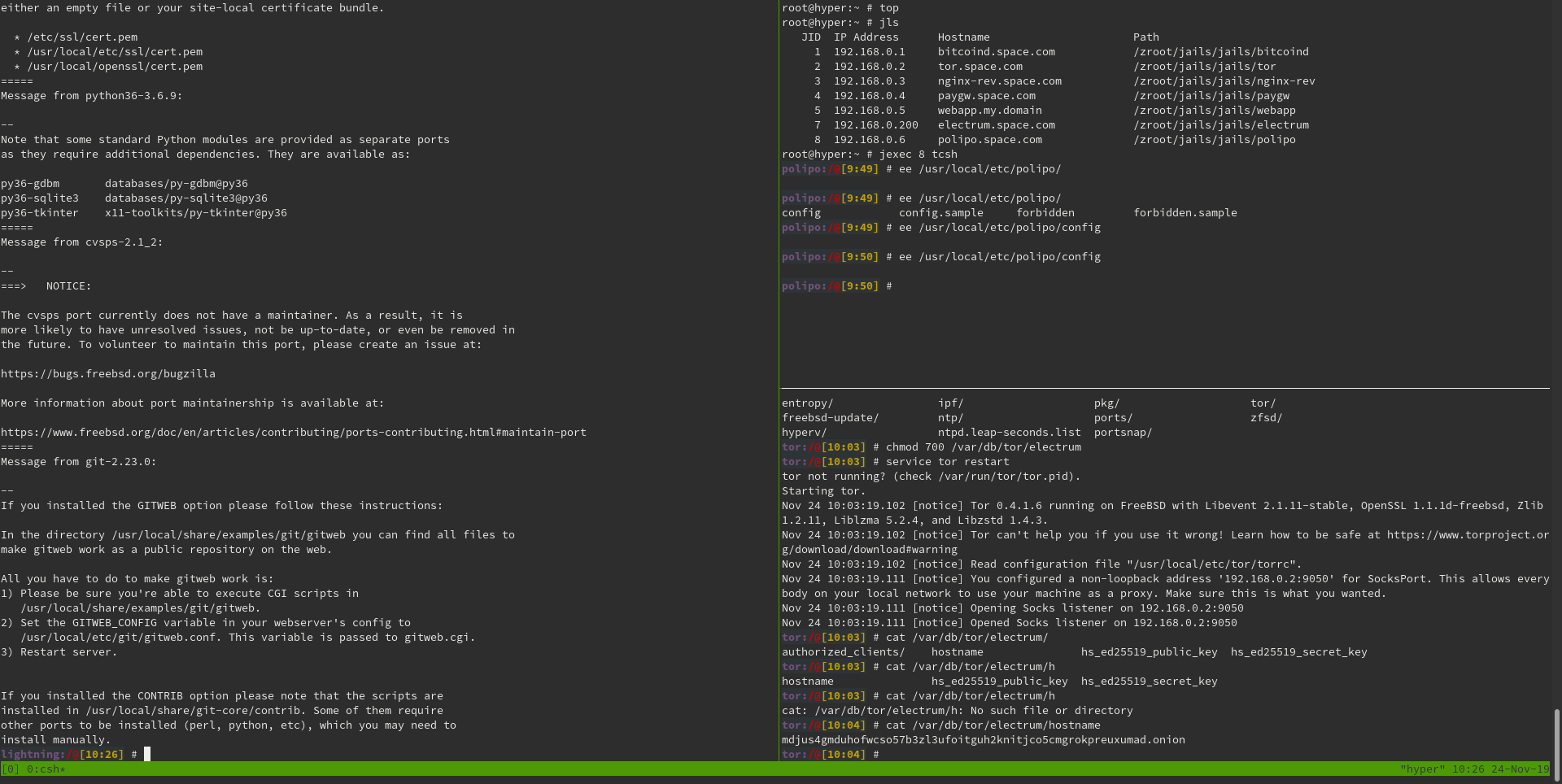Click 'zfsd/' directory entry
The height and width of the screenshot is (784, 1562).
coord(1267,418)
